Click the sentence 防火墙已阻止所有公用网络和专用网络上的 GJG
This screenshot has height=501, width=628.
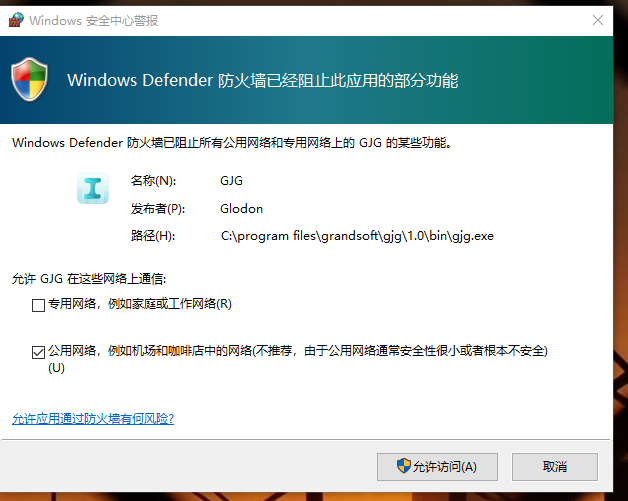(x=254, y=143)
